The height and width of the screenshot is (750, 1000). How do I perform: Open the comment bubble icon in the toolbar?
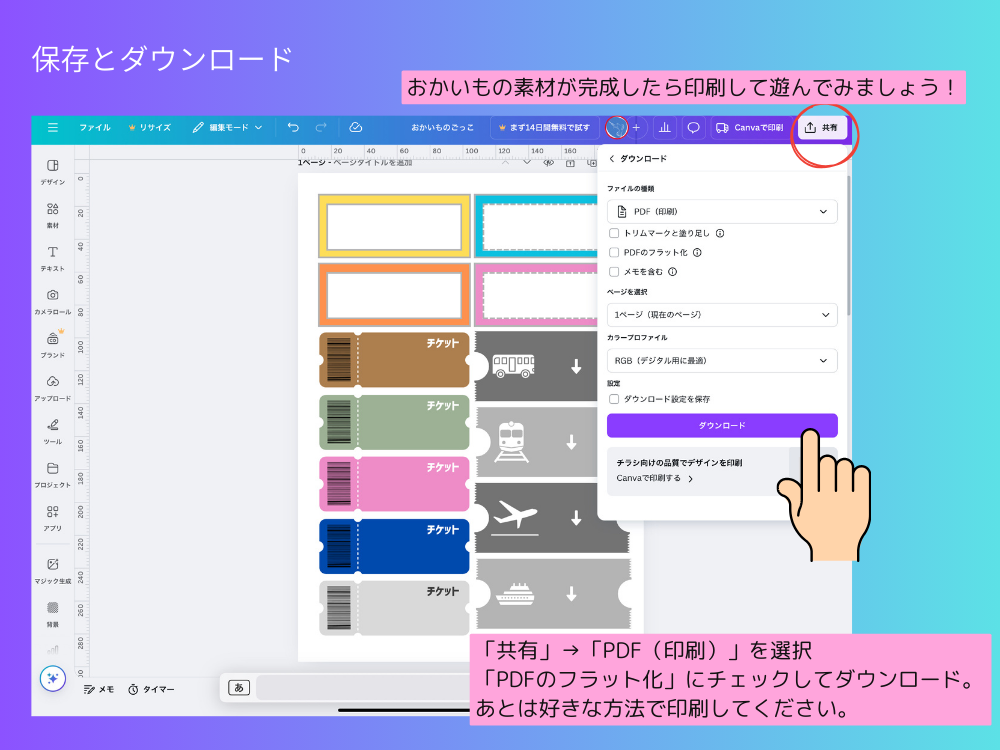coord(694,127)
